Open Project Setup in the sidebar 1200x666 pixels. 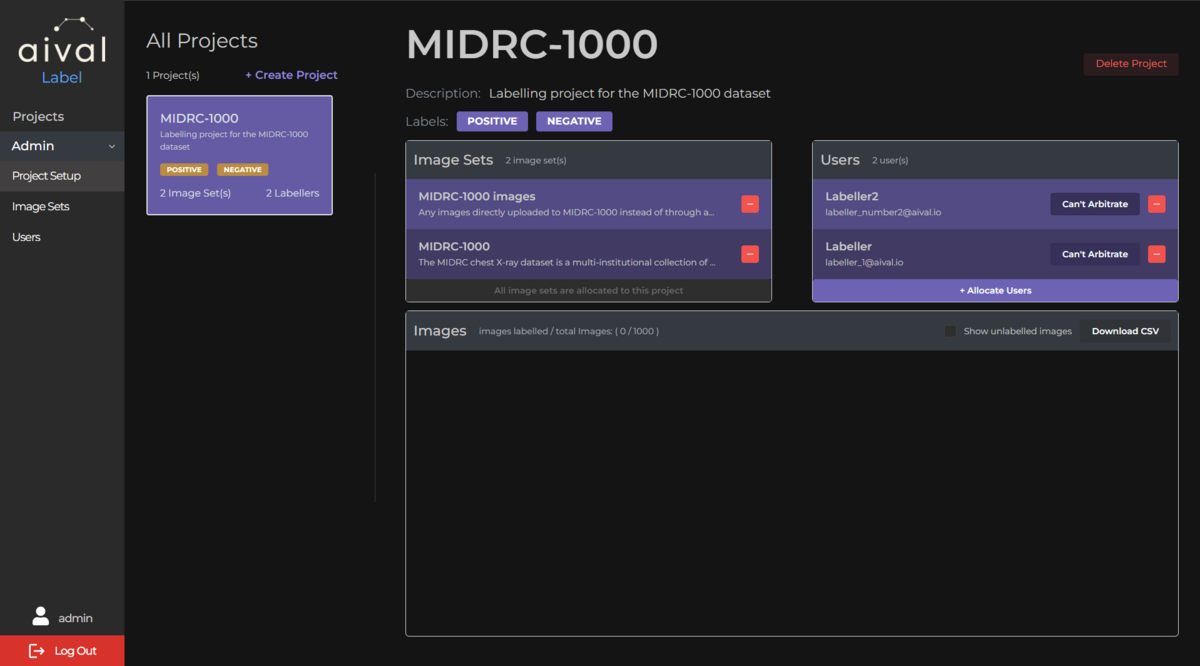(x=44, y=176)
